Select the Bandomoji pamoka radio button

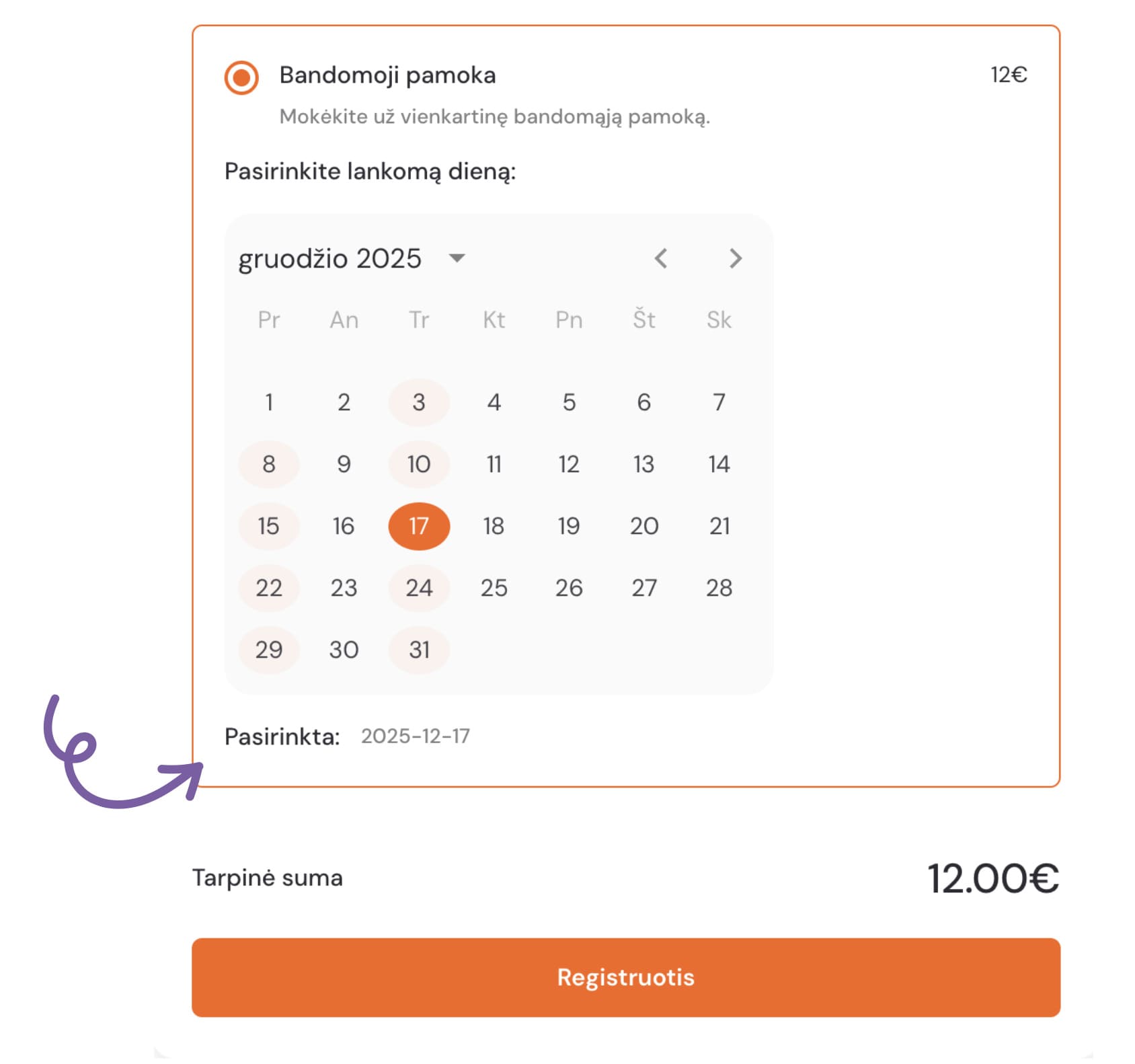[240, 77]
